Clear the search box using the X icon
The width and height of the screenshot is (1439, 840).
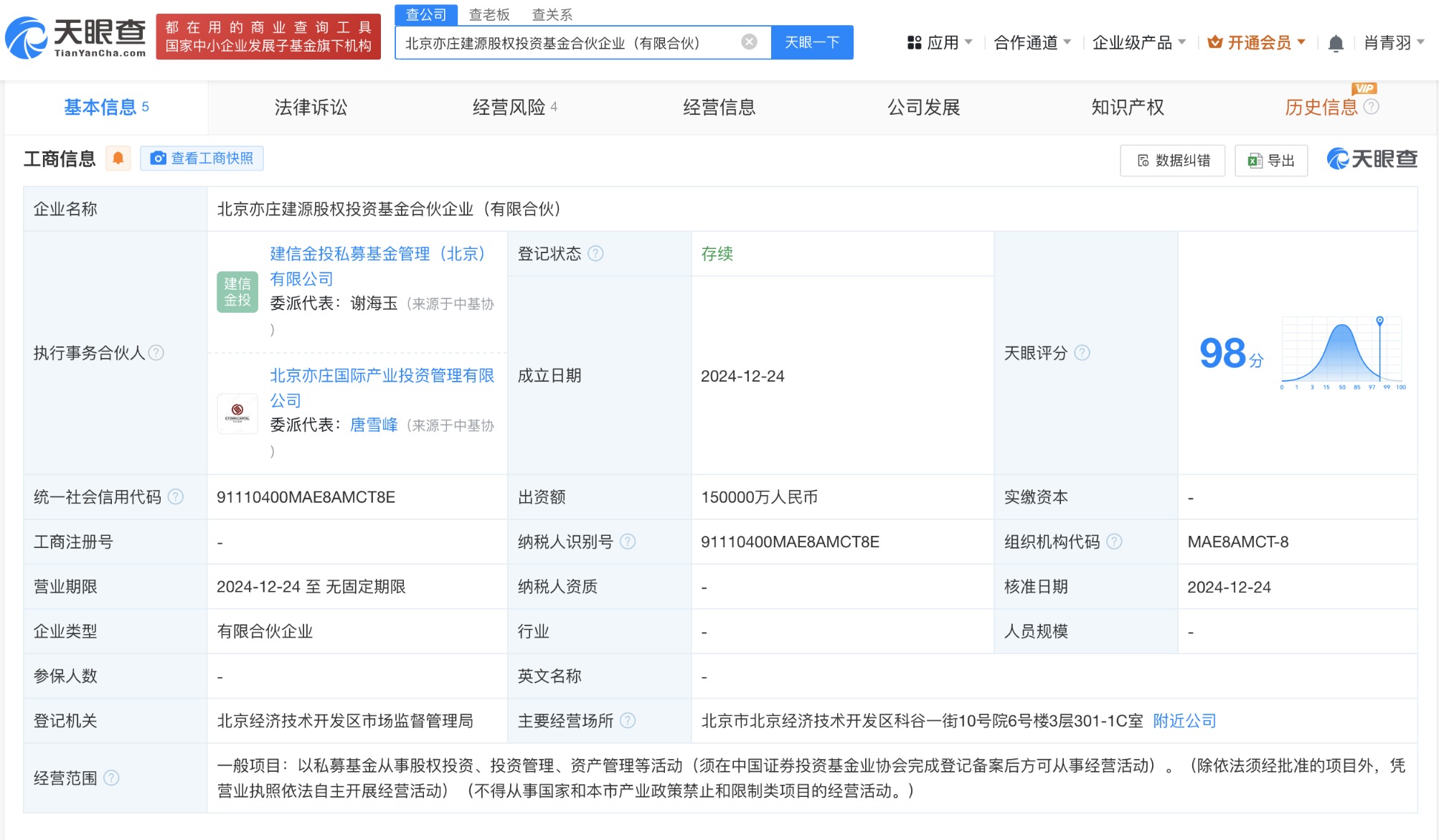(749, 42)
